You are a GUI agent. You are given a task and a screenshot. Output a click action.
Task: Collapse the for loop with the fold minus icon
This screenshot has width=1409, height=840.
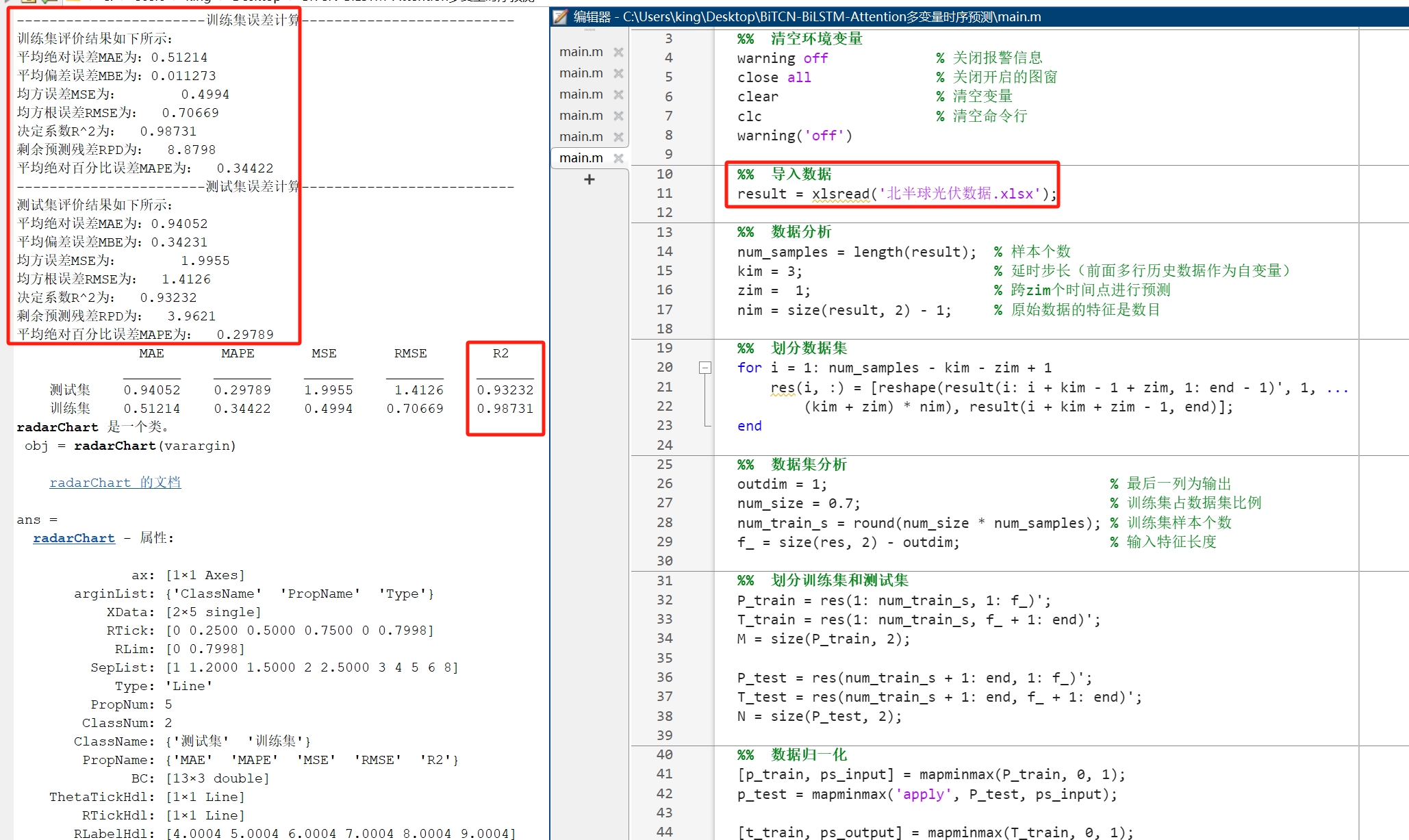705,368
